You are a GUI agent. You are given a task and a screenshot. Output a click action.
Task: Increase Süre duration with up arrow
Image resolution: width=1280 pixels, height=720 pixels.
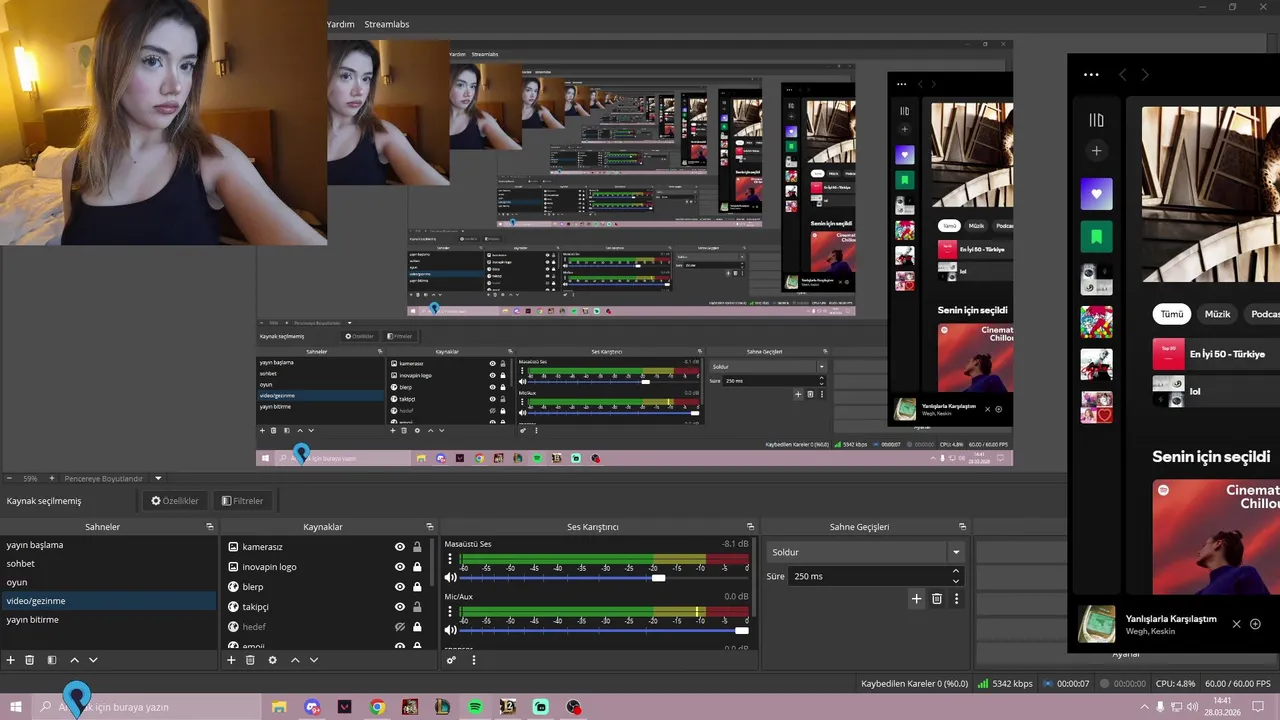956,572
